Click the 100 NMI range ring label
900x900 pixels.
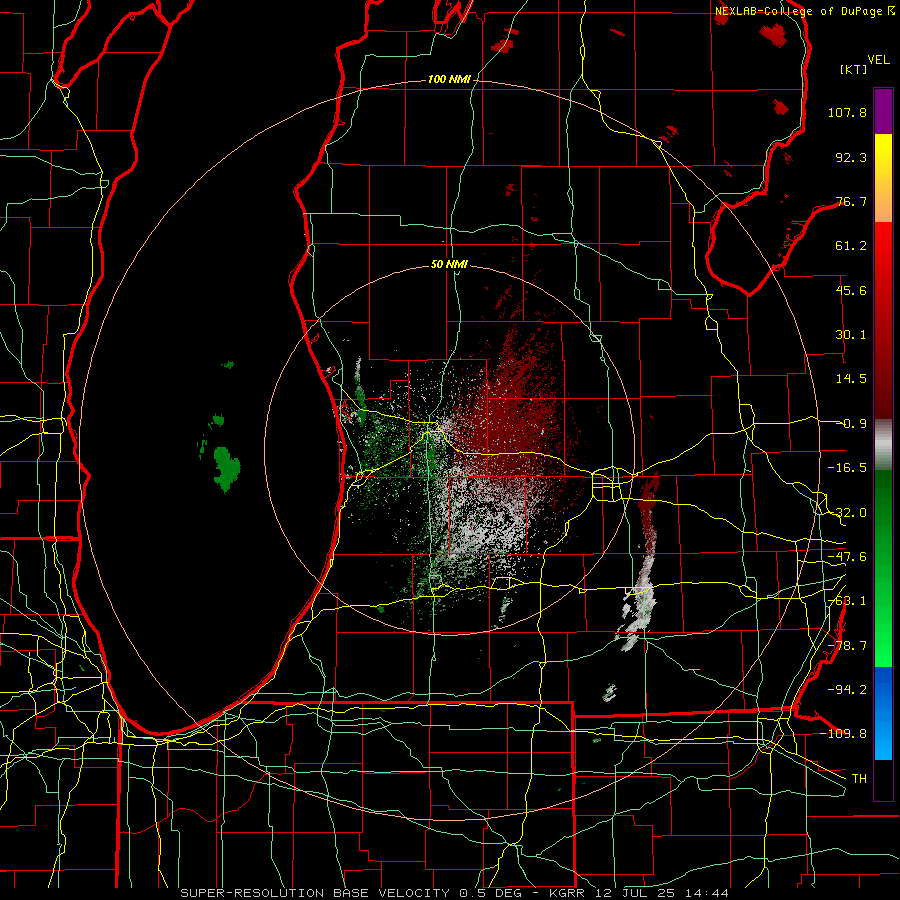click(x=449, y=79)
